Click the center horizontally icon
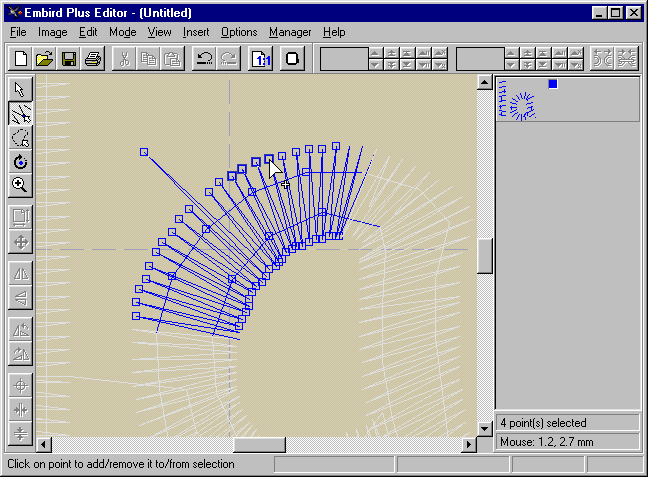648x477 pixels. click(x=20, y=410)
